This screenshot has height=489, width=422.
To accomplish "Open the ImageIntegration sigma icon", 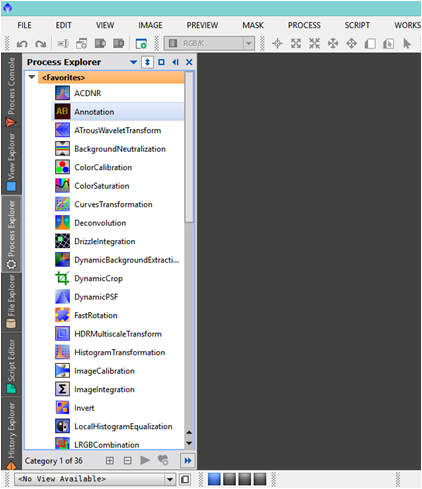I will [62, 389].
